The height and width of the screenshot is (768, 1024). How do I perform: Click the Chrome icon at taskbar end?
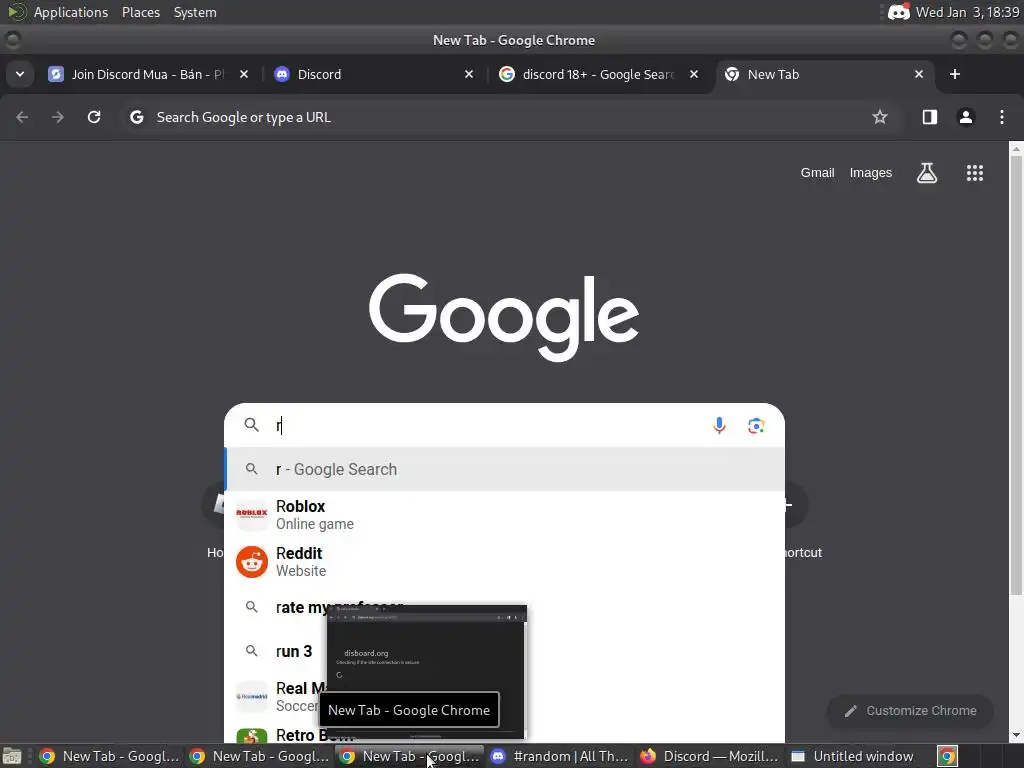pyautogui.click(x=947, y=756)
